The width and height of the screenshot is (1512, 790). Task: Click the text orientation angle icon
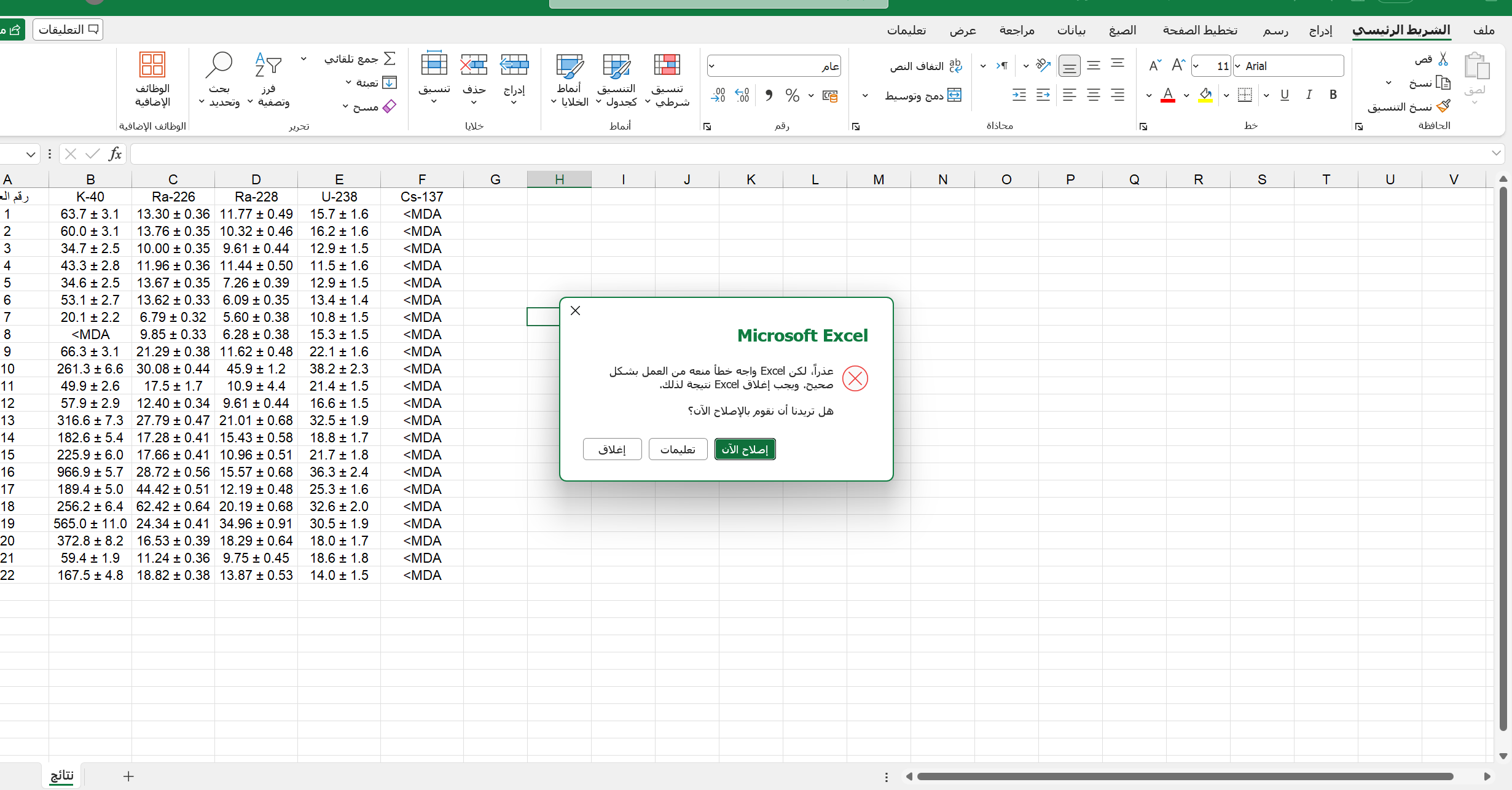(1043, 65)
